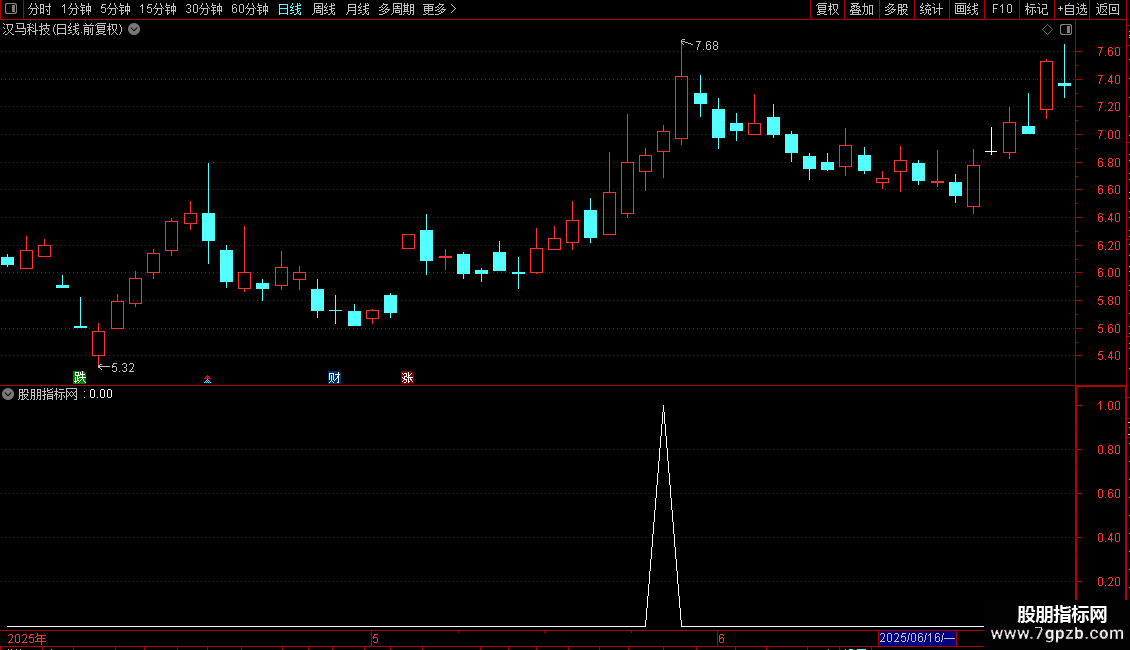Click the 汉马科技(日线.前复权) chart title
Image resolution: width=1130 pixels, height=650 pixels.
[x=63, y=30]
